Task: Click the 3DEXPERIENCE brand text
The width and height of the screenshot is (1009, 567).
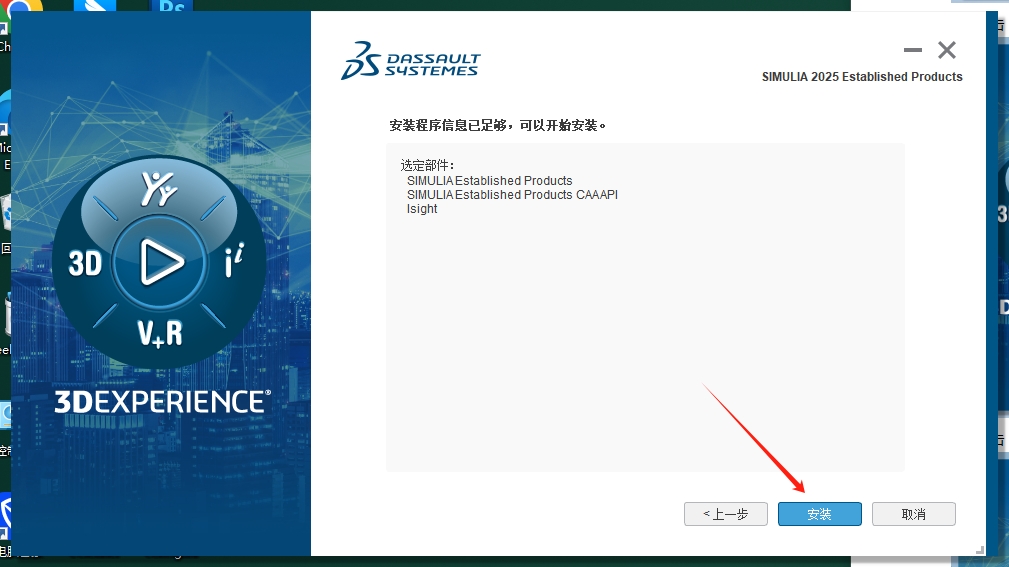Action: click(162, 402)
